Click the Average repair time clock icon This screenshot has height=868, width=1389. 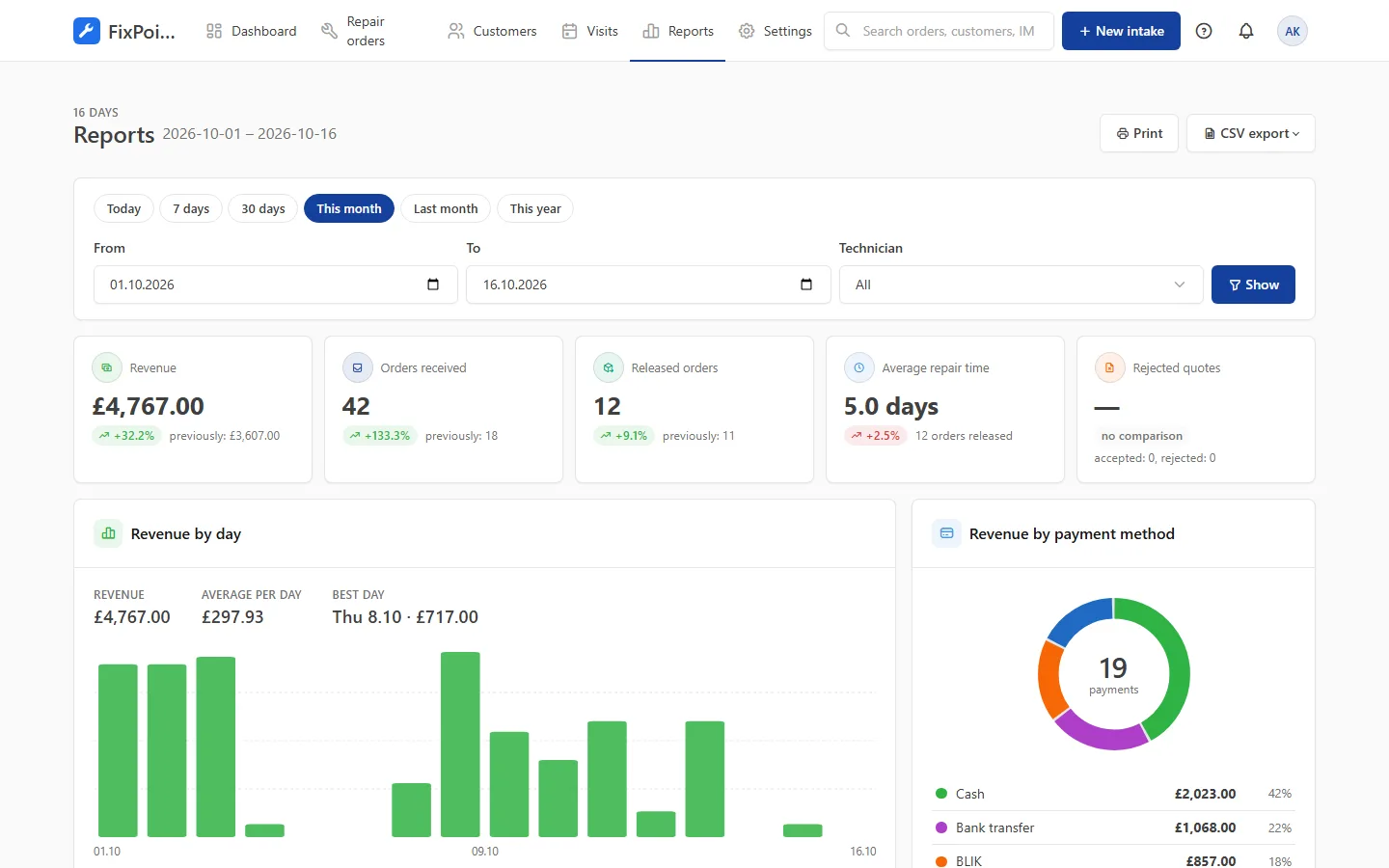(858, 367)
